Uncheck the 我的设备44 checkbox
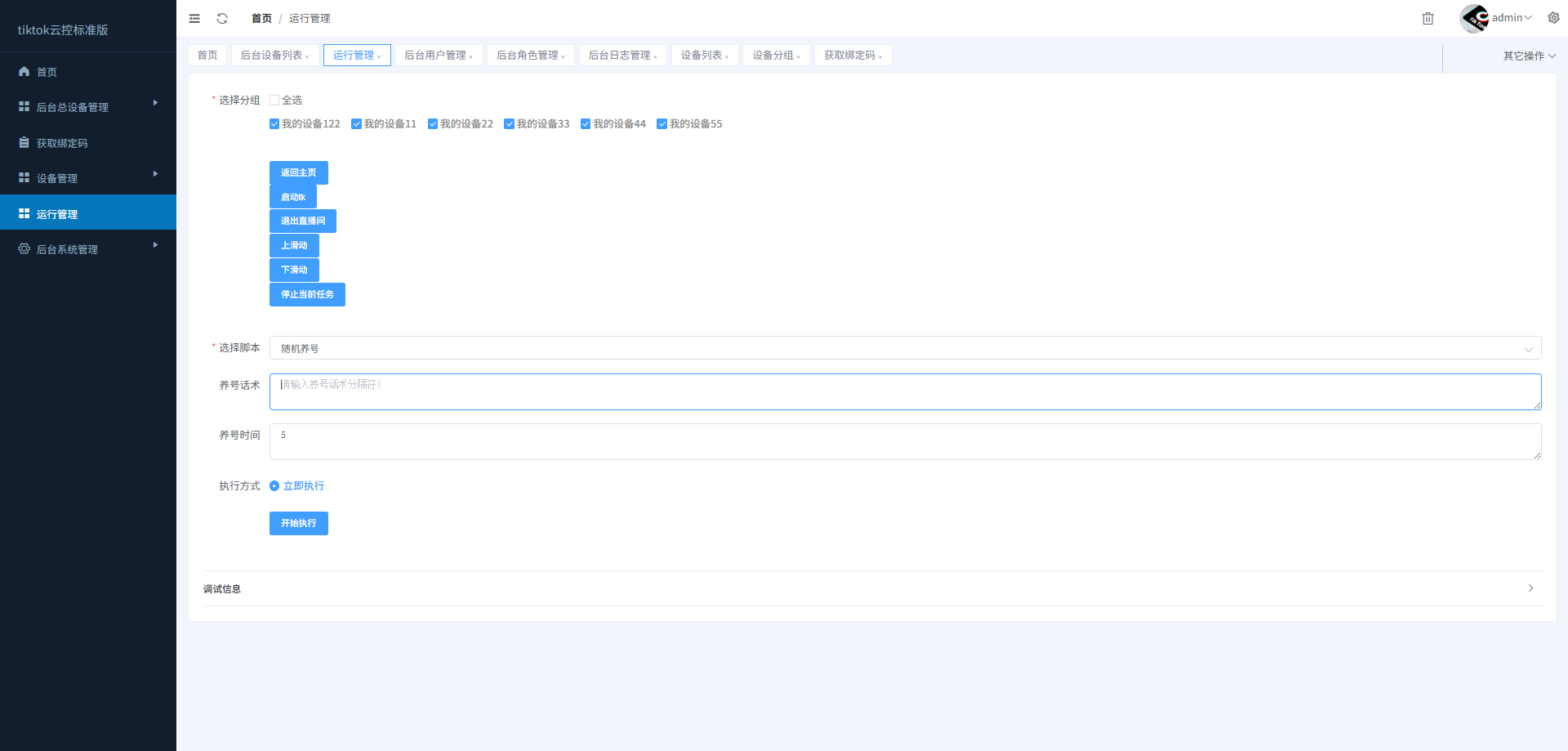The height and width of the screenshot is (751, 1568). click(x=586, y=124)
